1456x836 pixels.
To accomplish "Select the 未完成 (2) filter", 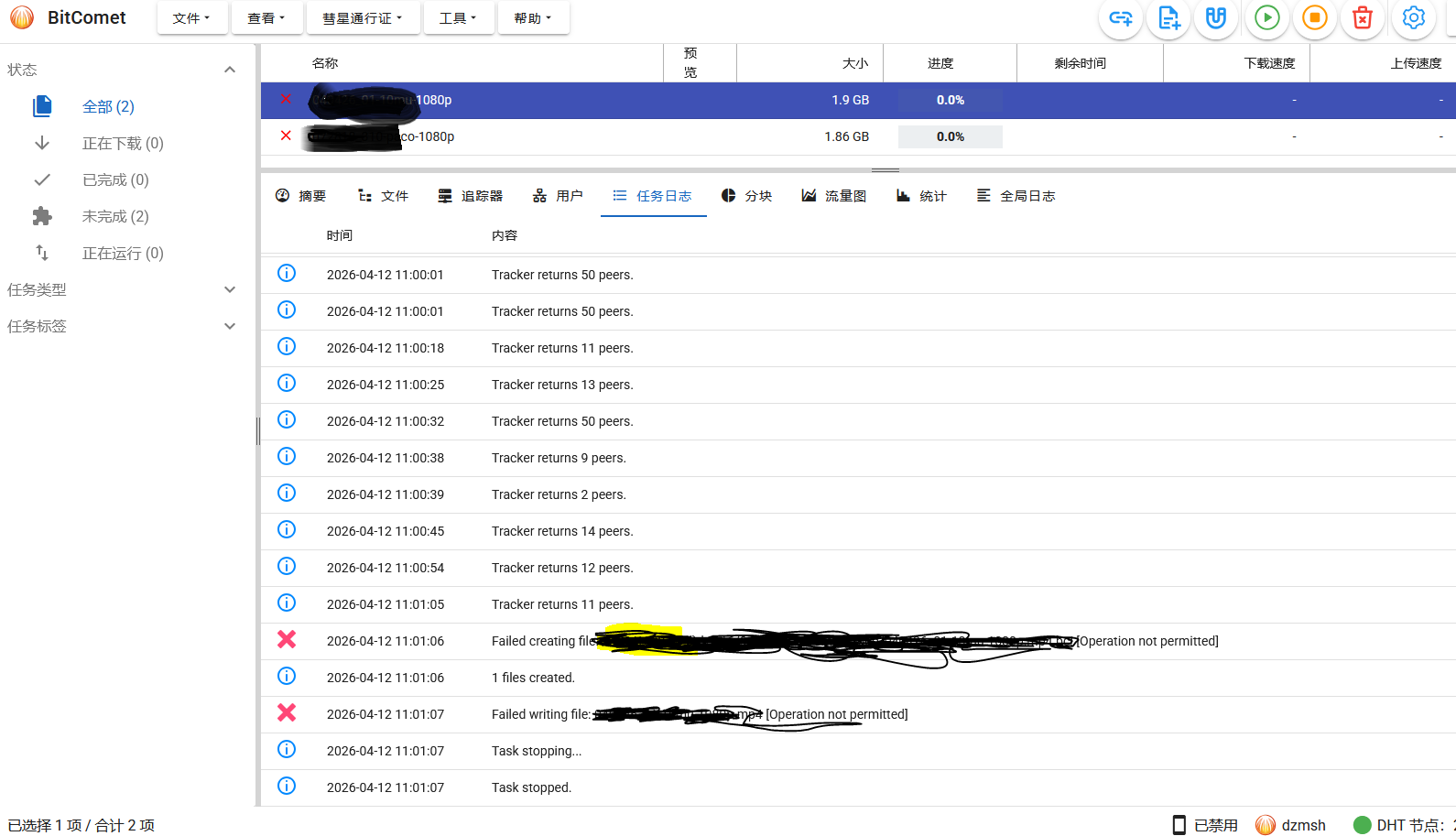I will click(115, 216).
